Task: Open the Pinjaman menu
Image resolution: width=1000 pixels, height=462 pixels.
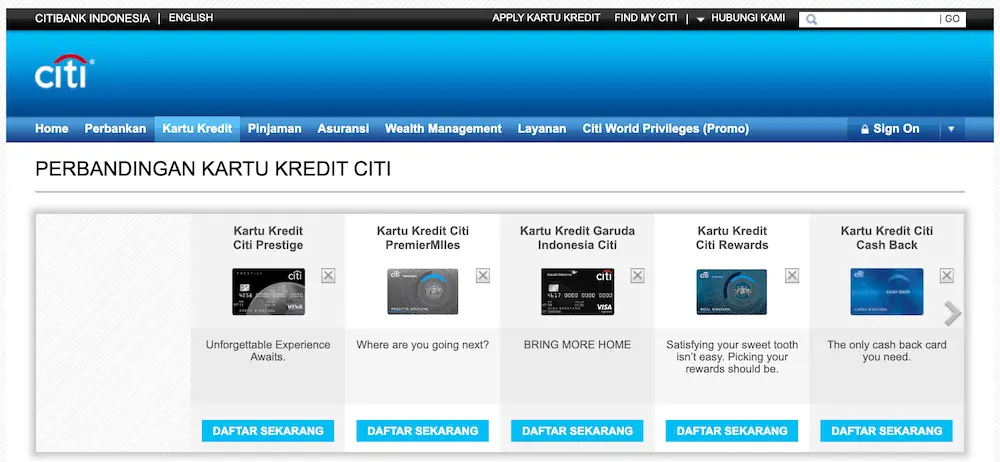Action: click(274, 129)
